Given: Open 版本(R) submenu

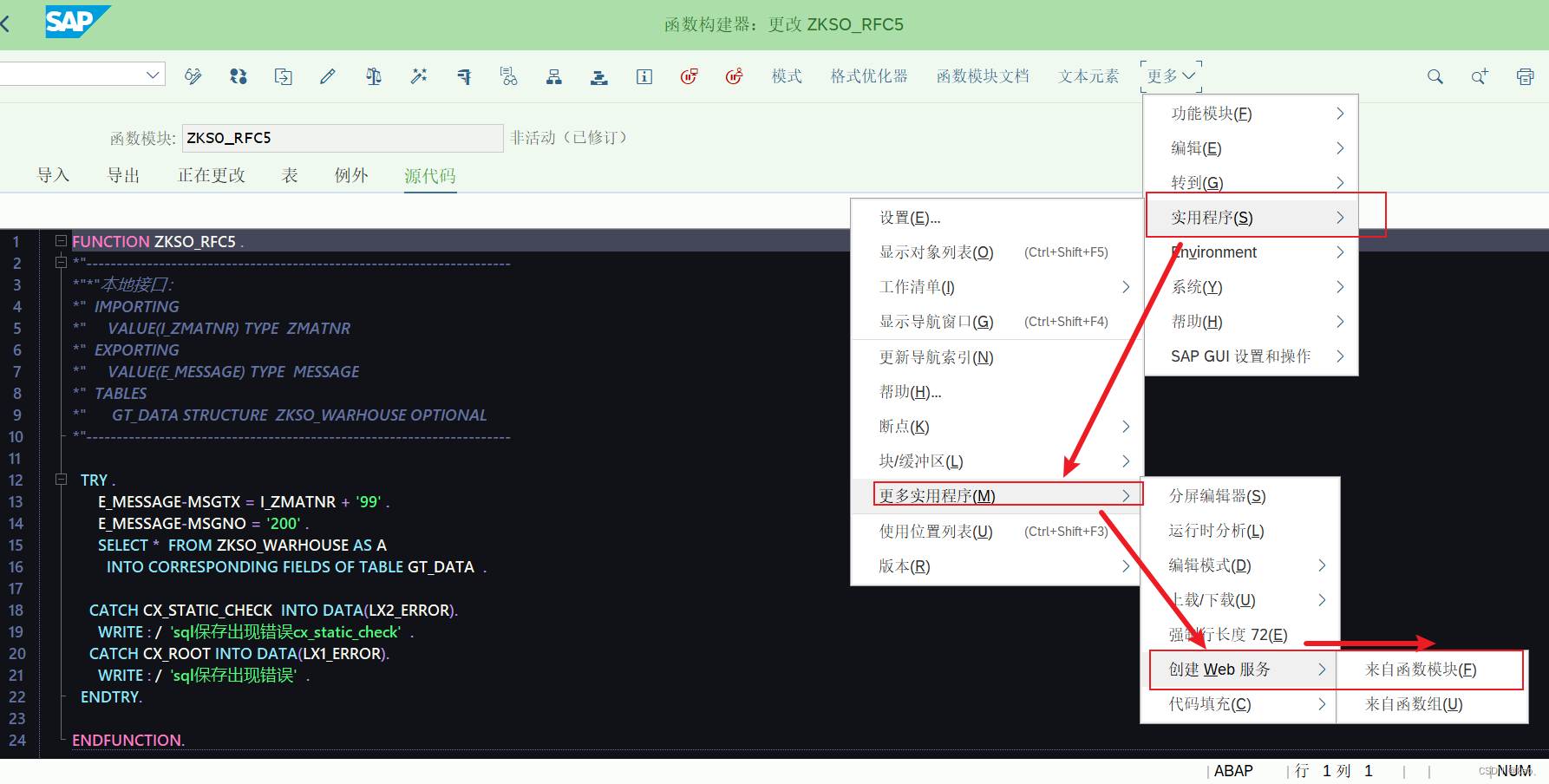Looking at the screenshot, I should pyautogui.click(x=997, y=566).
